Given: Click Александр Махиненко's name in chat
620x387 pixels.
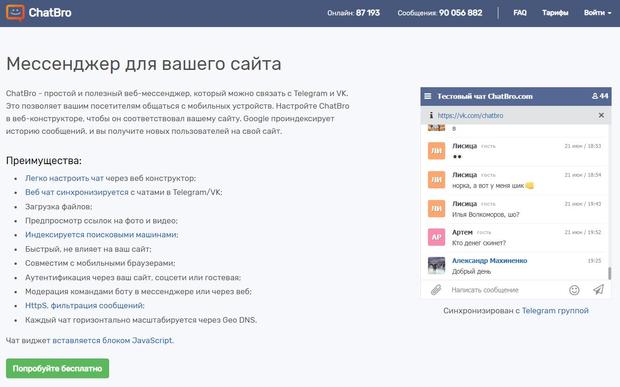Looking at the screenshot, I should 490,261.
